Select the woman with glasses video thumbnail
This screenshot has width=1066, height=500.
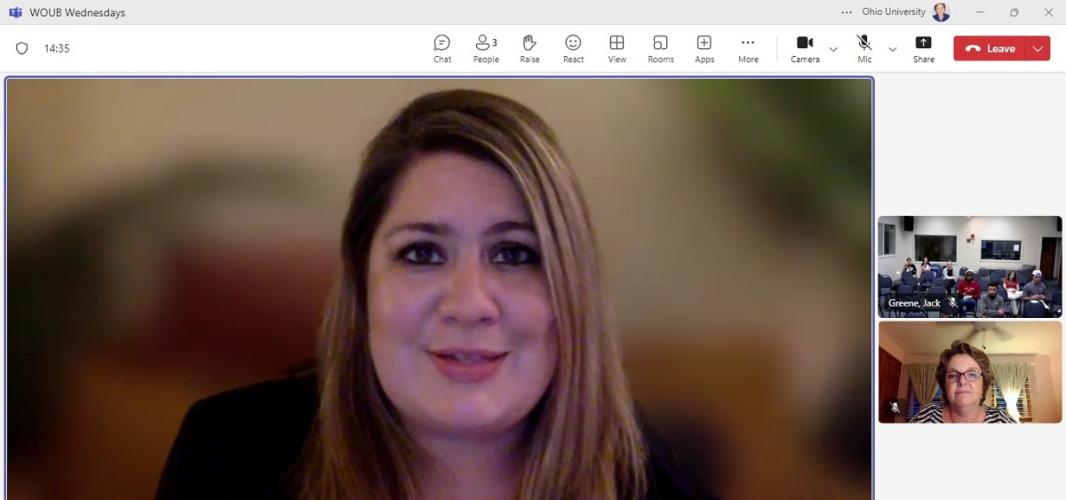(969, 372)
